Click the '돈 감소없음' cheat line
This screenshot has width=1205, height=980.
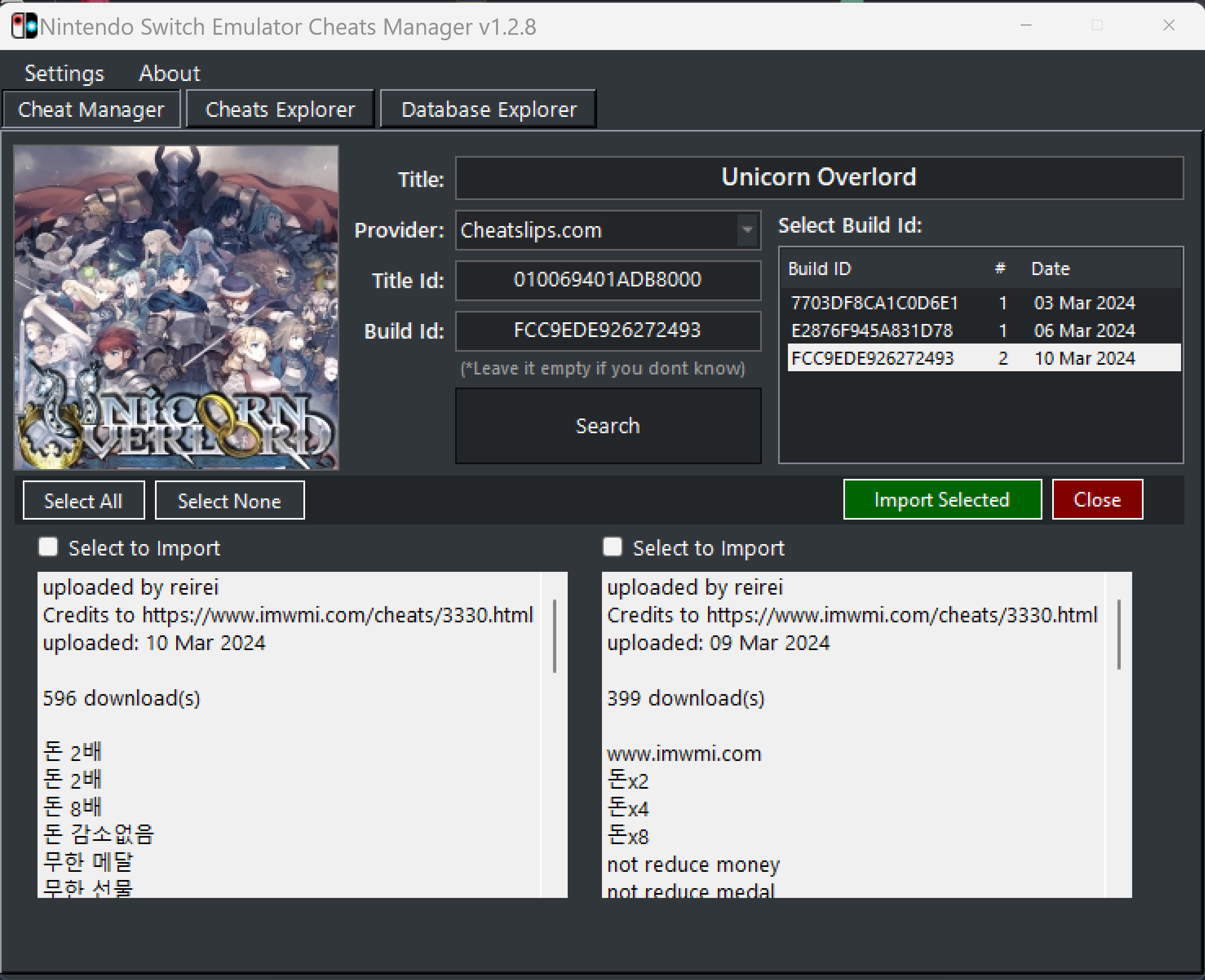[99, 834]
